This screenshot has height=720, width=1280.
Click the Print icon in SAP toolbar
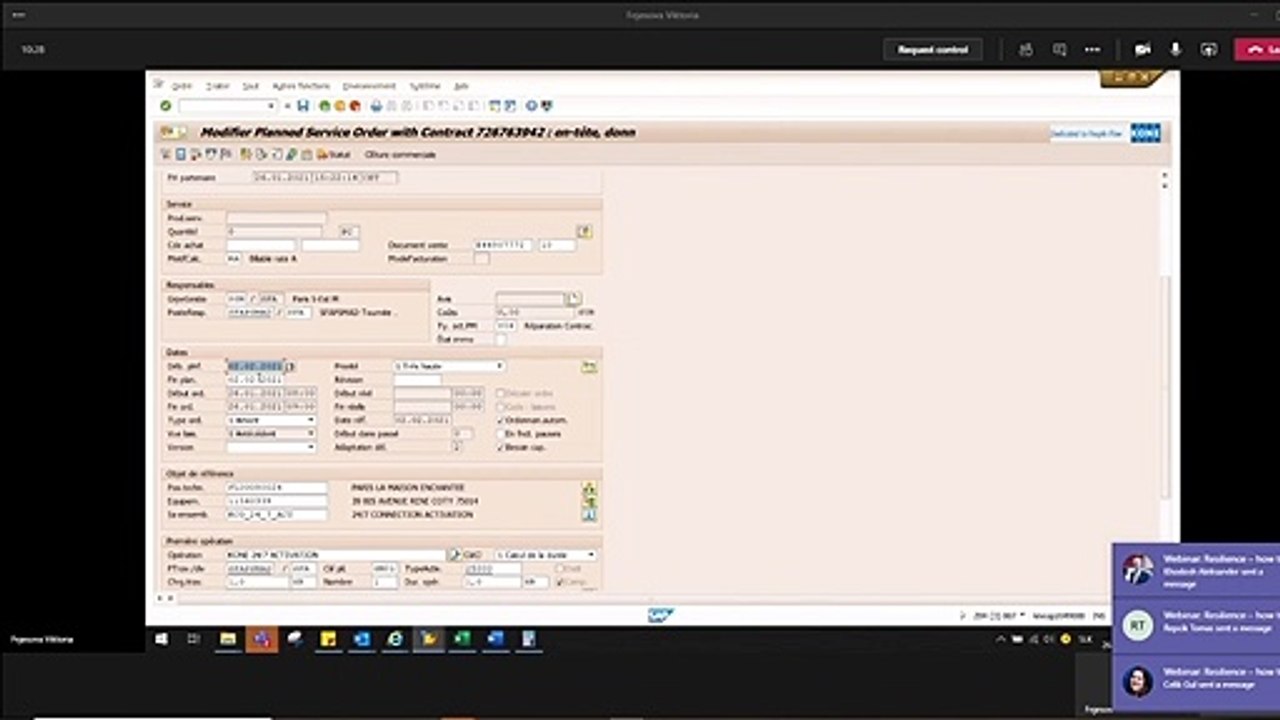377,106
